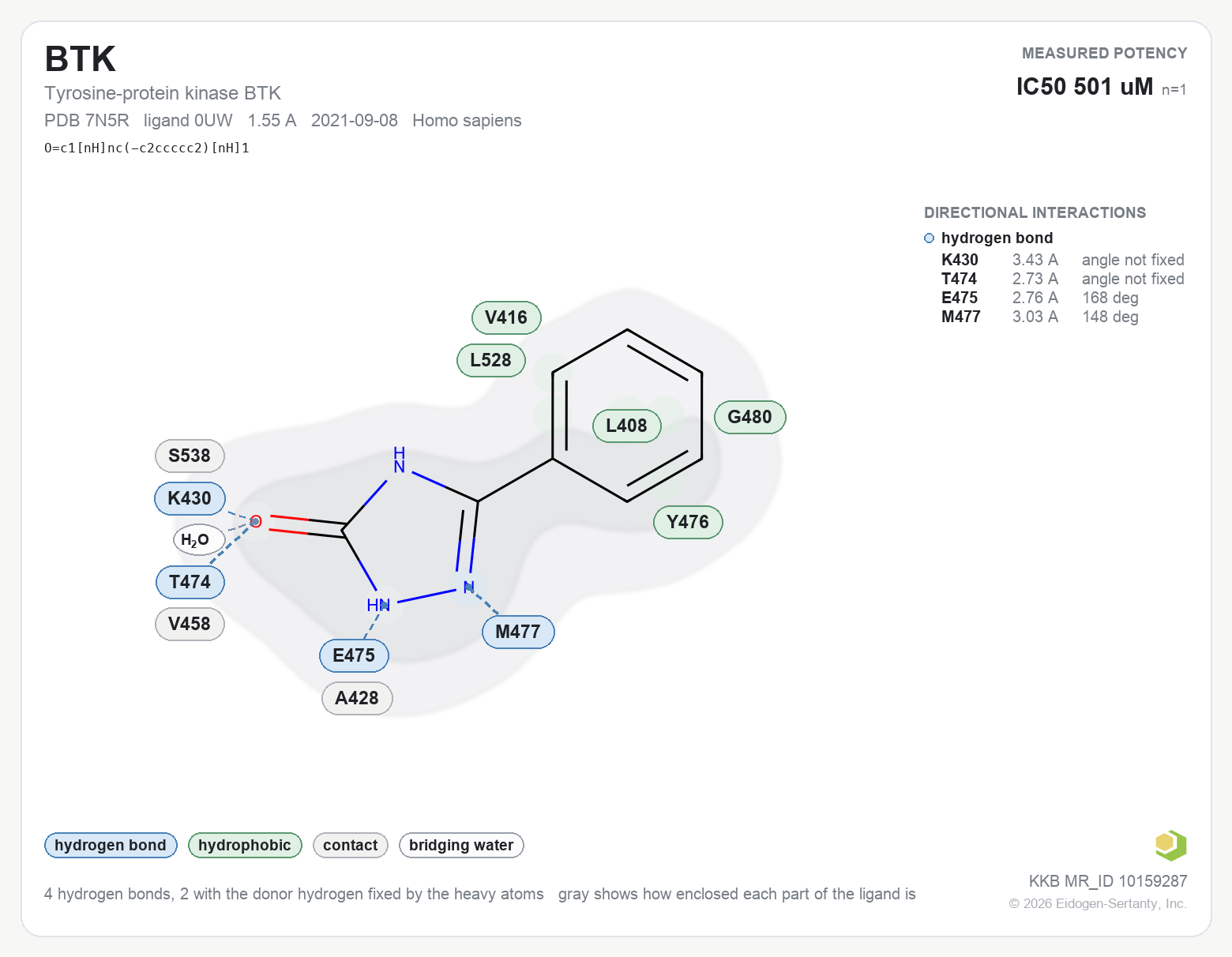The height and width of the screenshot is (957, 1232).
Task: Click the V416 hydrophobic residue label
Action: point(506,317)
